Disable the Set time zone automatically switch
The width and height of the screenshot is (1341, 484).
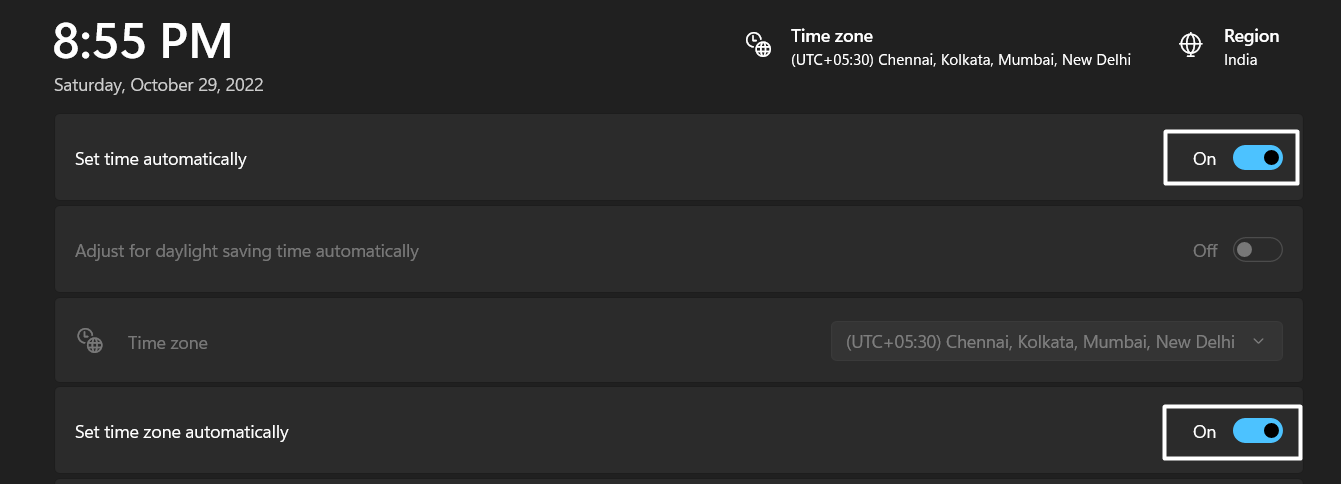(x=1257, y=431)
